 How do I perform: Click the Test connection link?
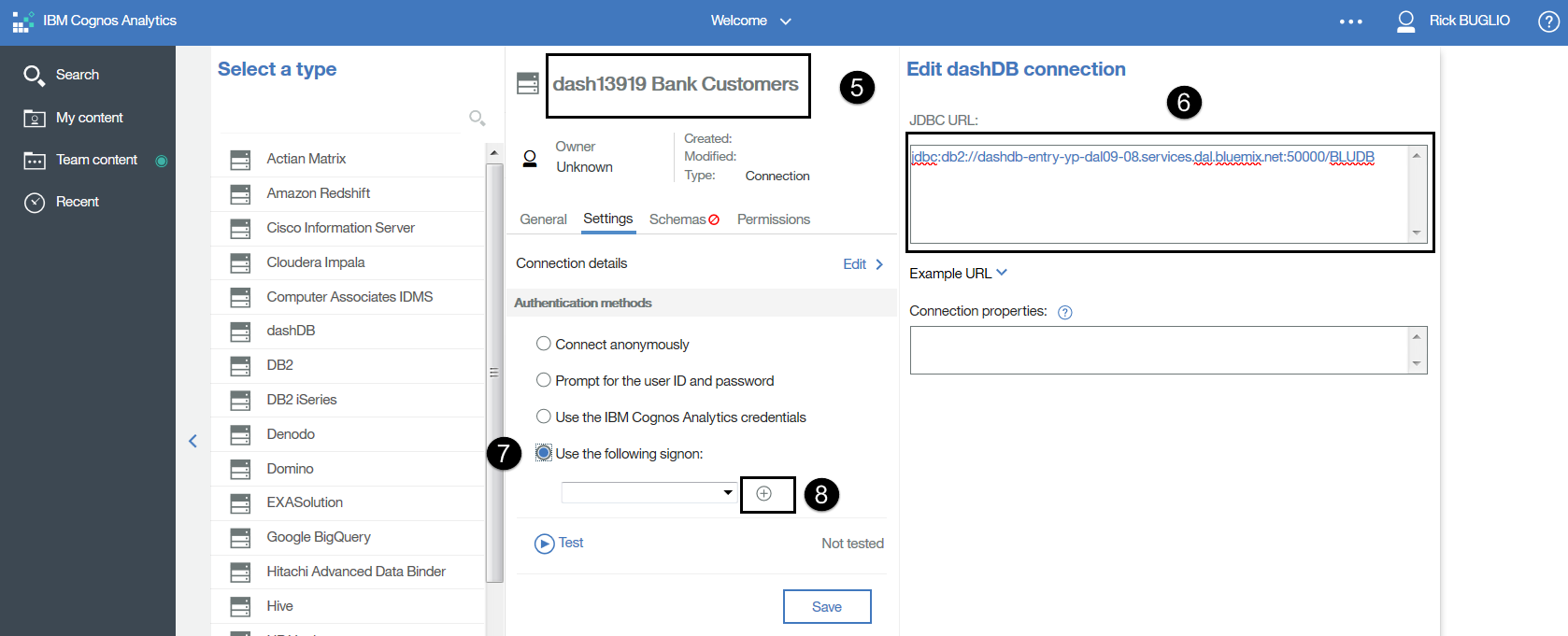(559, 544)
